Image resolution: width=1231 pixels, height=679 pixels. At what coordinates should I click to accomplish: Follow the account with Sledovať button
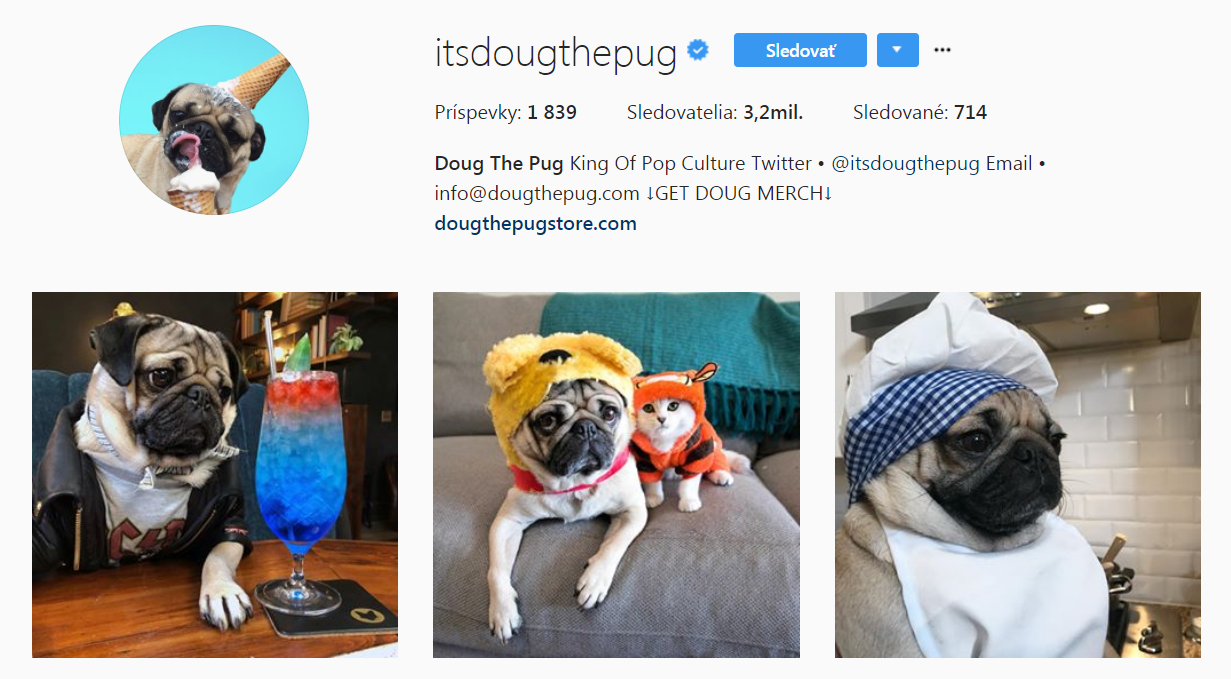(800, 50)
